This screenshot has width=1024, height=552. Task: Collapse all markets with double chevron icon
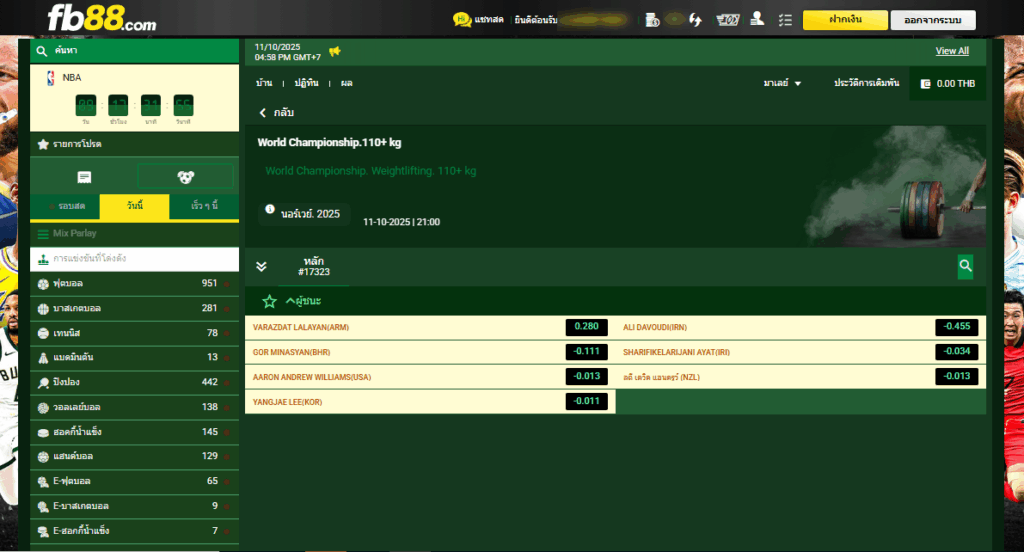click(261, 267)
